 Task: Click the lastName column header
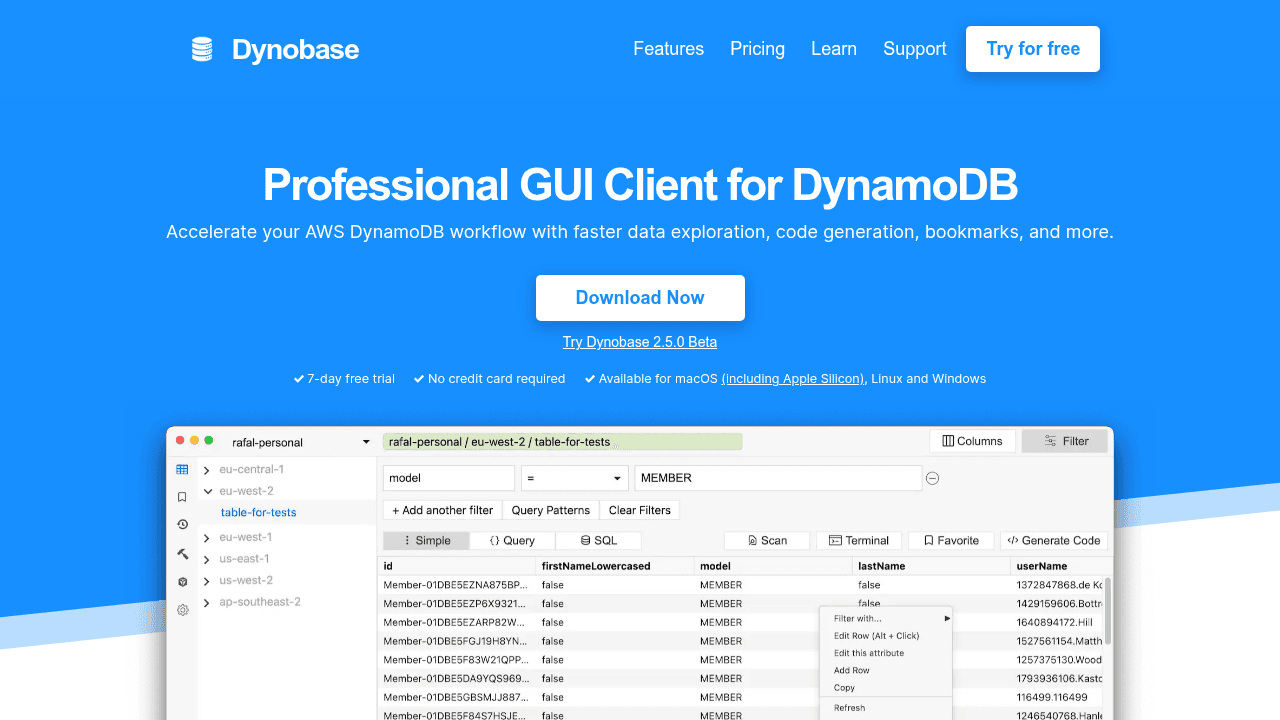[x=930, y=566]
